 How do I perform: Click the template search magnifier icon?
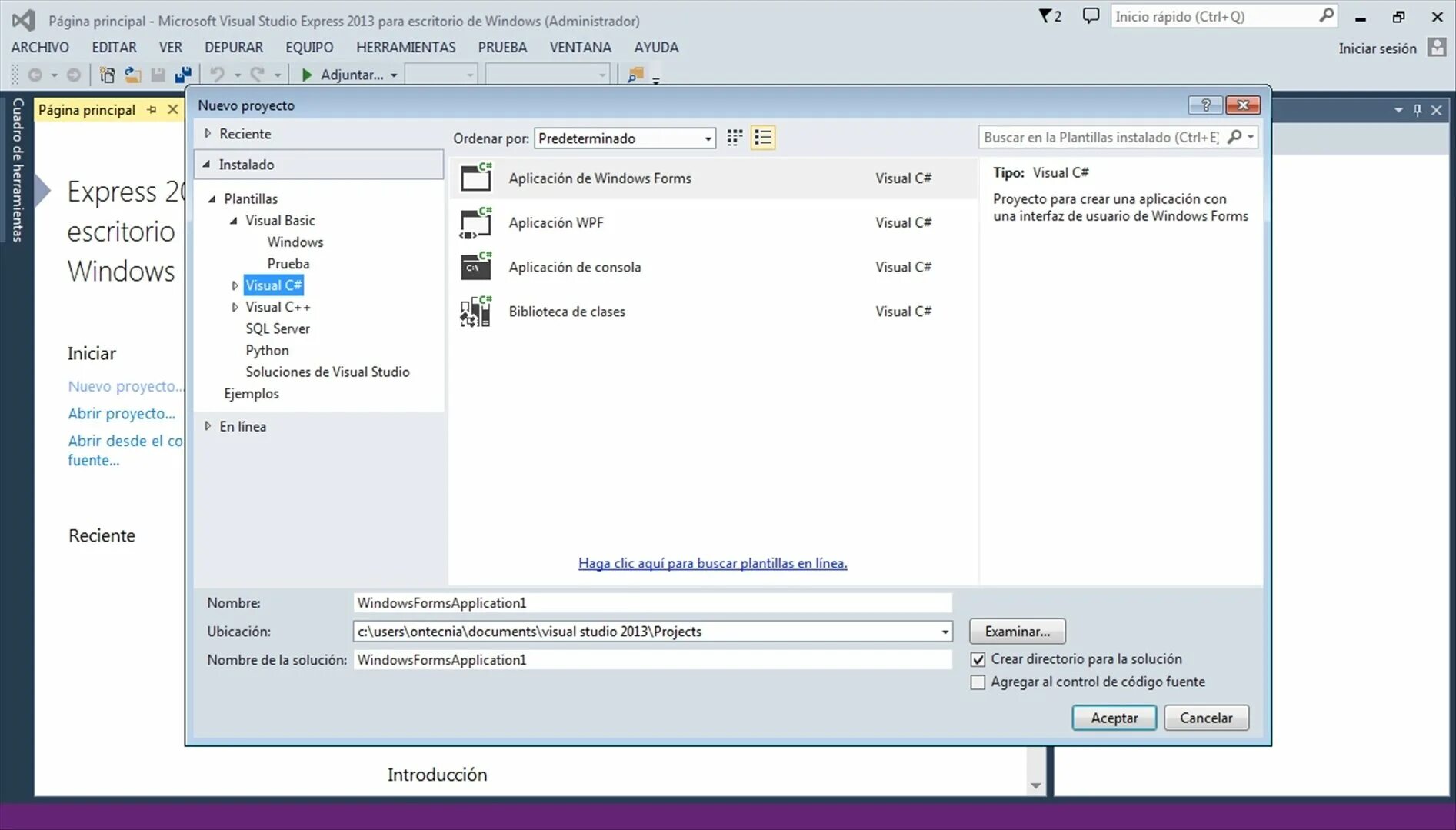[1234, 137]
